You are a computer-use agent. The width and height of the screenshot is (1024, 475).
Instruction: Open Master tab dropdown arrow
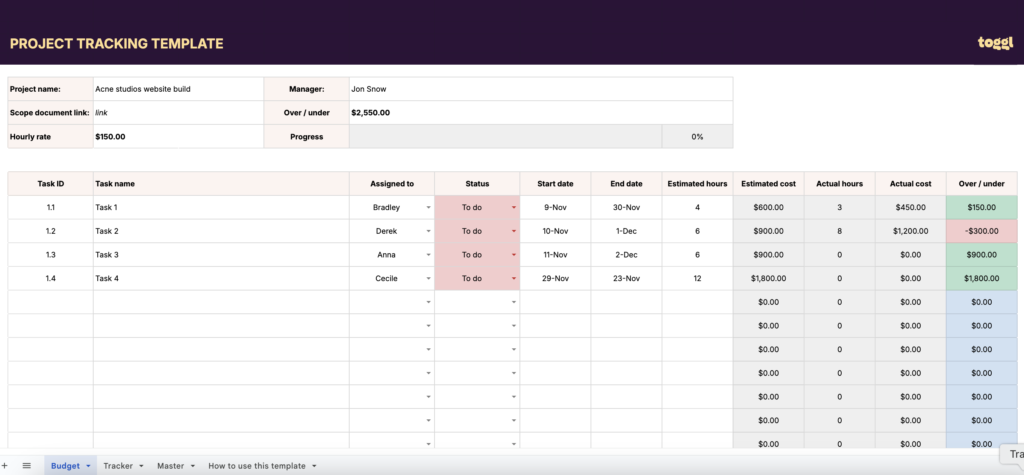(x=193, y=466)
